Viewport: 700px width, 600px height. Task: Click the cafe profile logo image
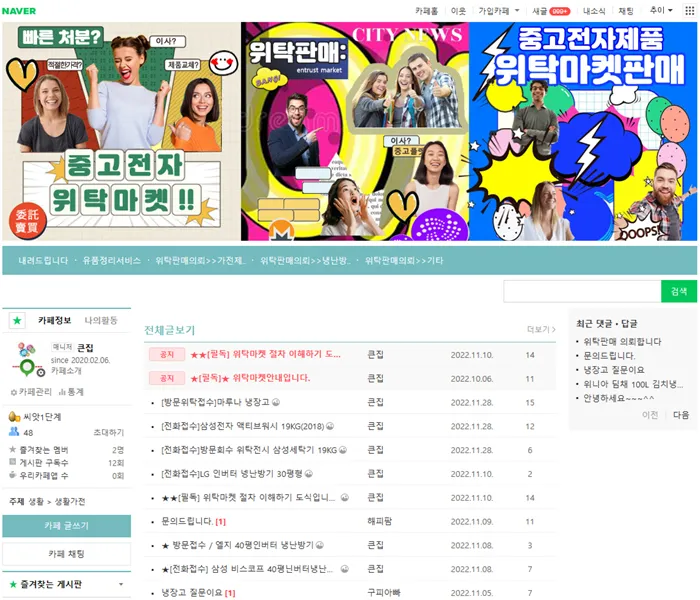click(28, 359)
